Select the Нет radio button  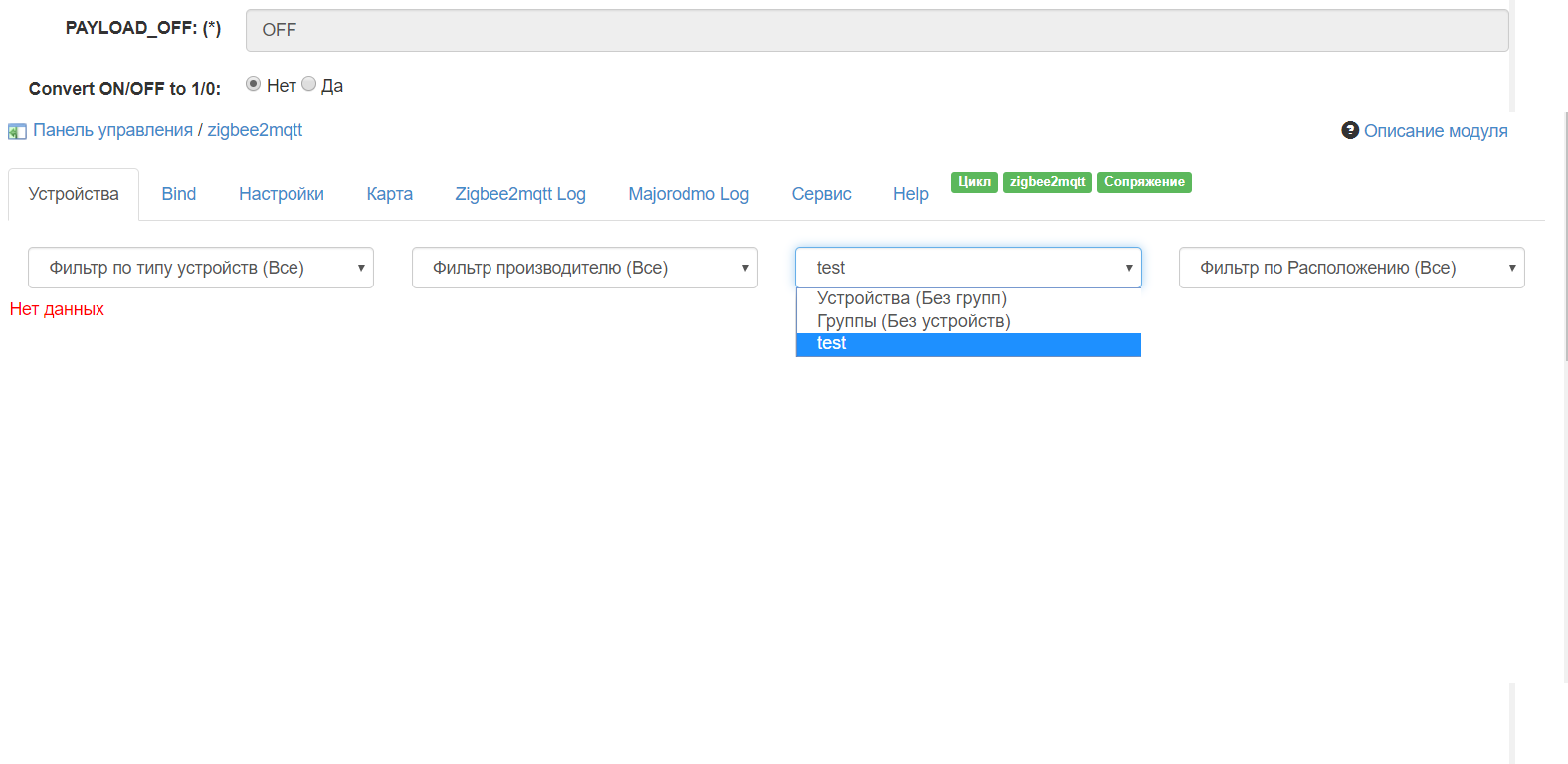pos(254,84)
